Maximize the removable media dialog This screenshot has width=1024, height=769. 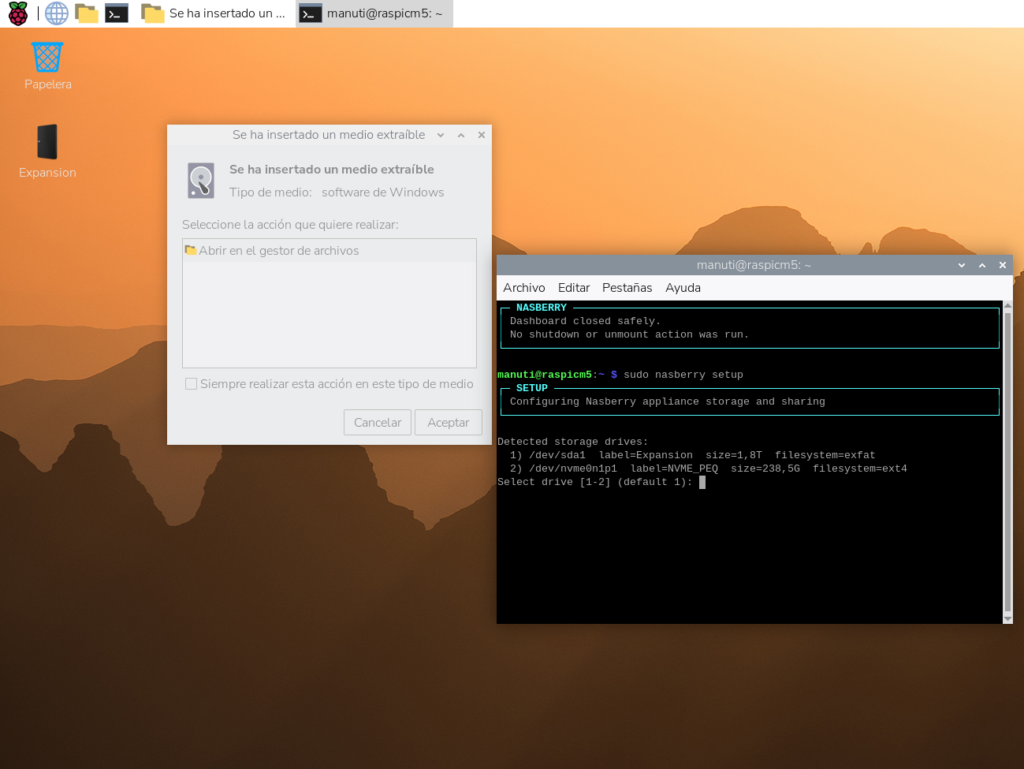[x=461, y=135]
